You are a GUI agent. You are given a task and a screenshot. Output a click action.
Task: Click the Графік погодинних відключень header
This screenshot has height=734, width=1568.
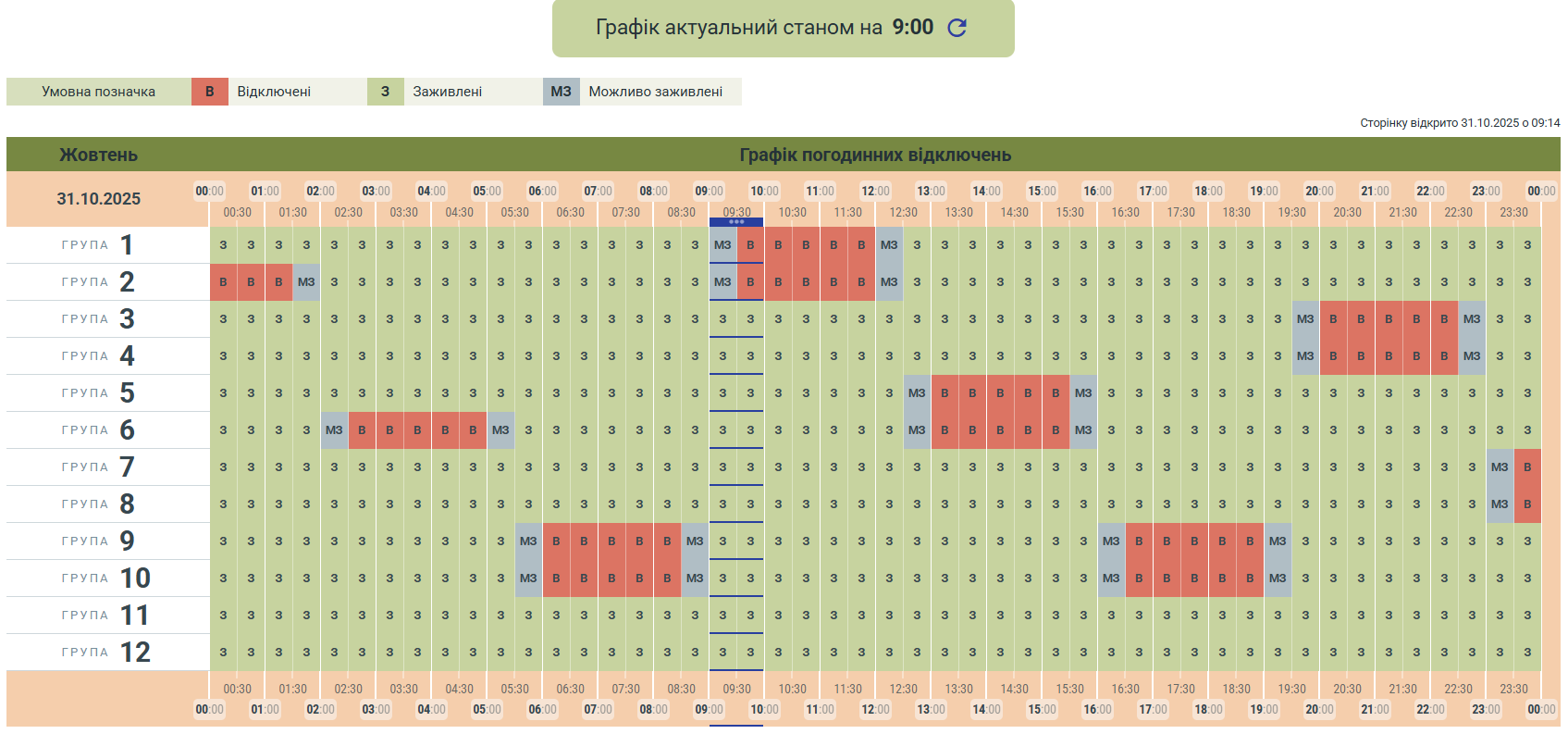click(875, 155)
